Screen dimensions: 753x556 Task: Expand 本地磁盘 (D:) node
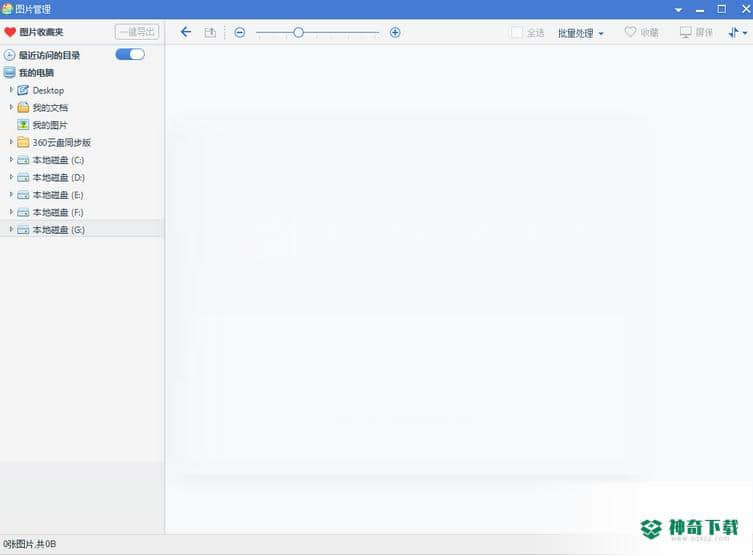11,177
